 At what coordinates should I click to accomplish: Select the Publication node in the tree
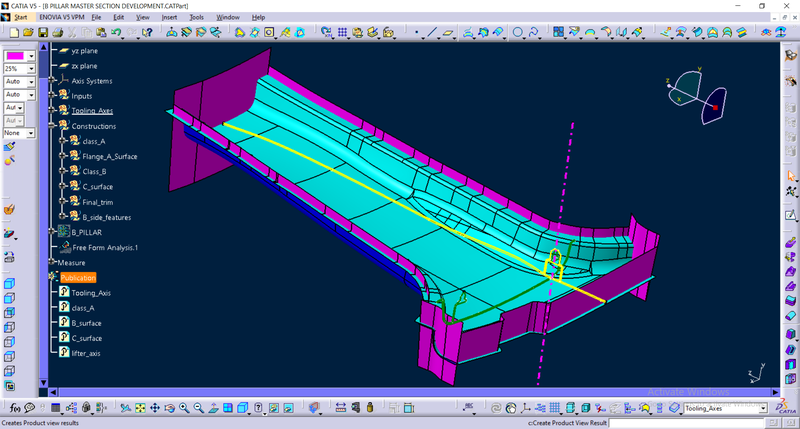(77, 277)
